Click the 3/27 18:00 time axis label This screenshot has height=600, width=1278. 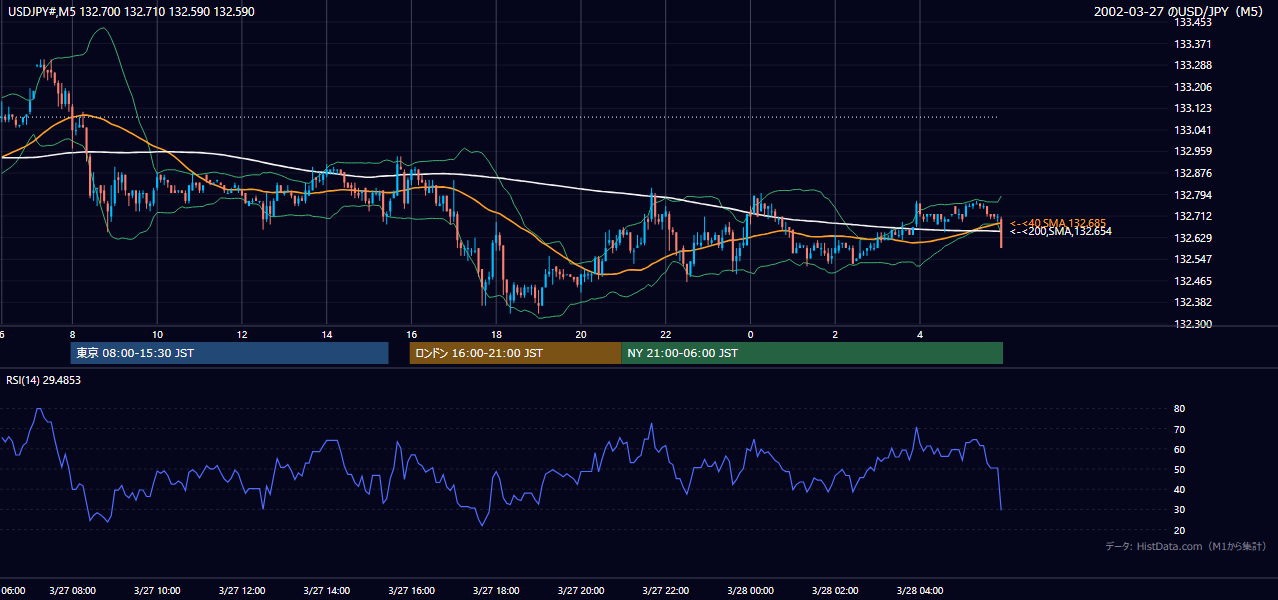495,591
